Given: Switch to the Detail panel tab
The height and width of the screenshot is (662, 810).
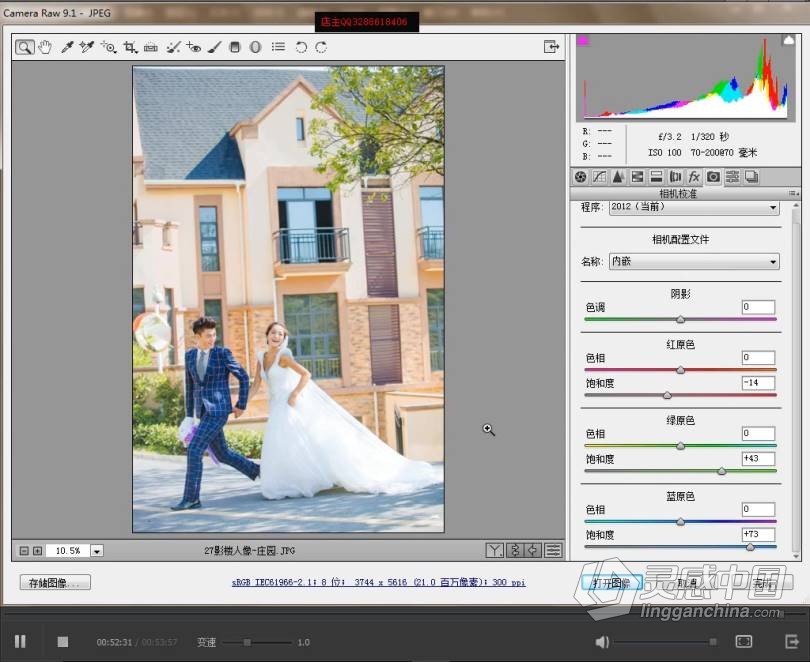Looking at the screenshot, I should coord(618,177).
